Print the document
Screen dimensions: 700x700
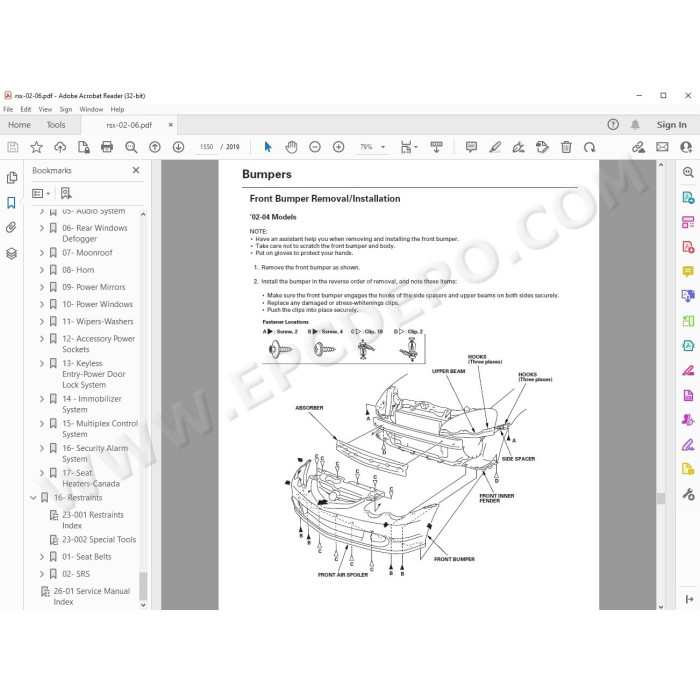pos(107,147)
